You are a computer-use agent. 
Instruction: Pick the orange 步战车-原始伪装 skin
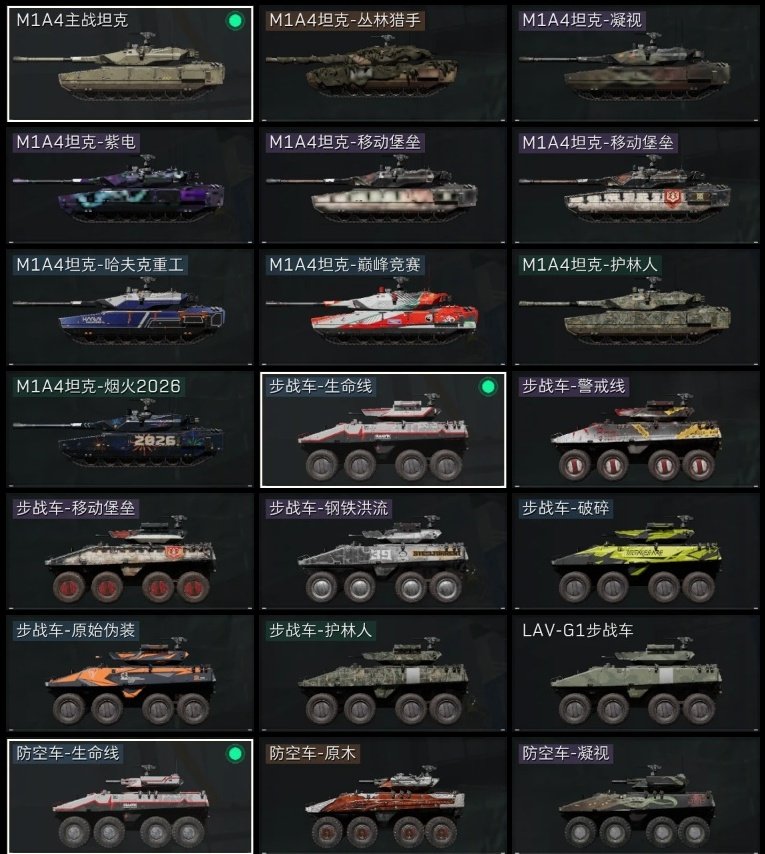pos(130,674)
